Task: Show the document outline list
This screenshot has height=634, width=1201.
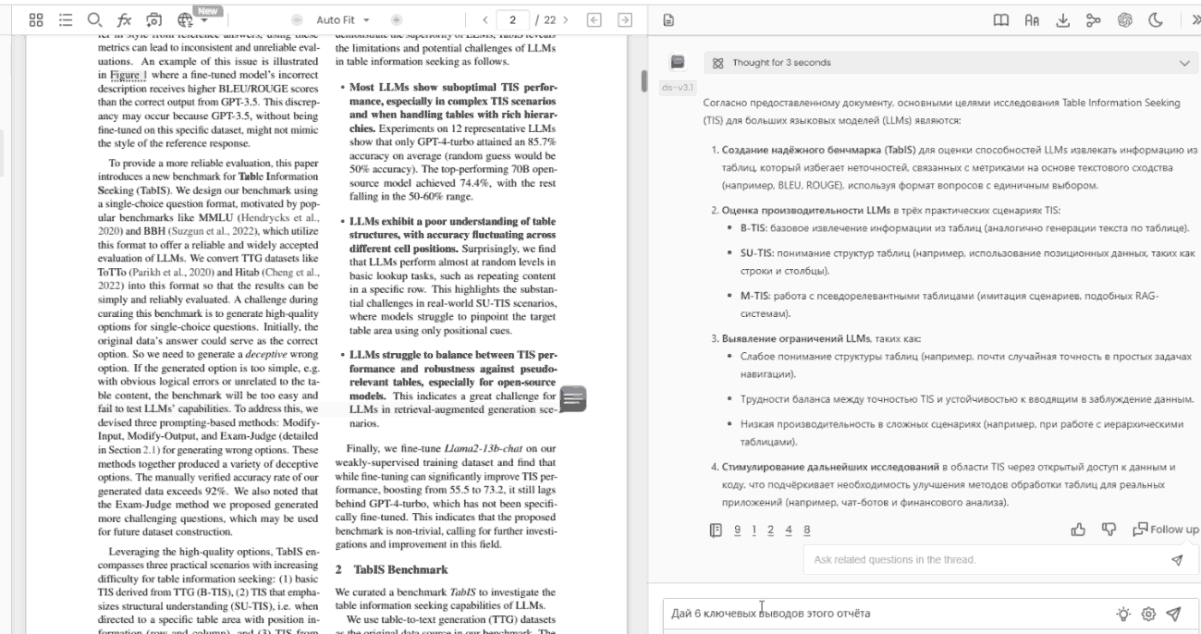Action: click(x=65, y=19)
